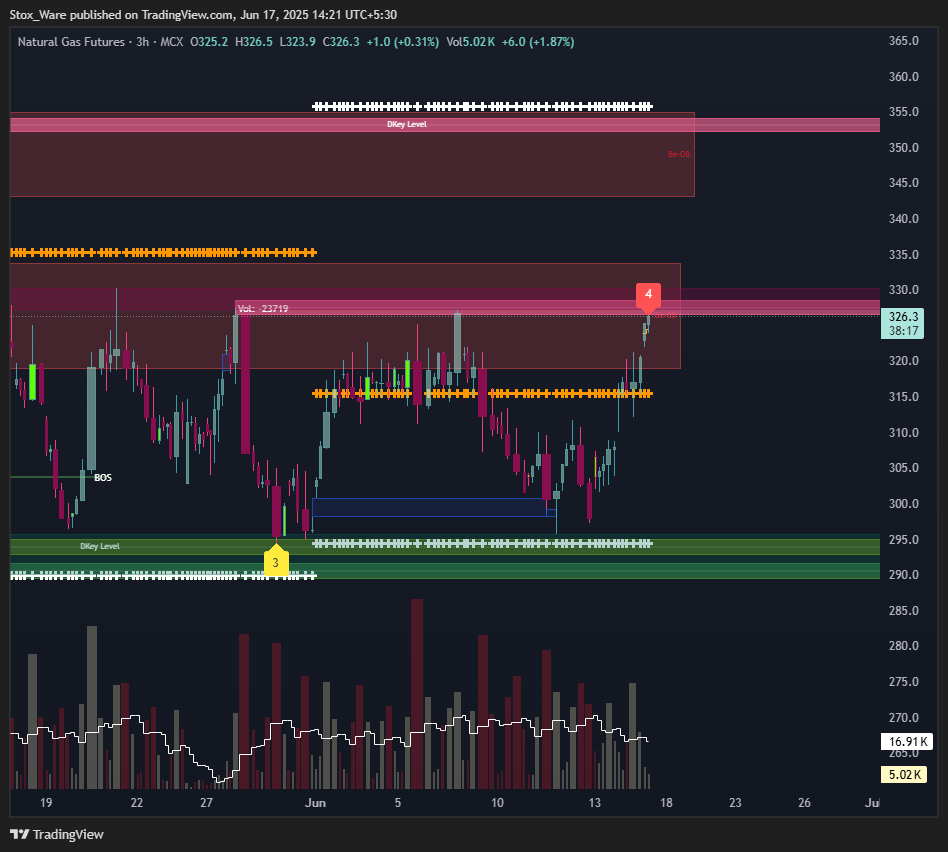
Task: Click the date label 10 on time axis
Action: click(497, 803)
